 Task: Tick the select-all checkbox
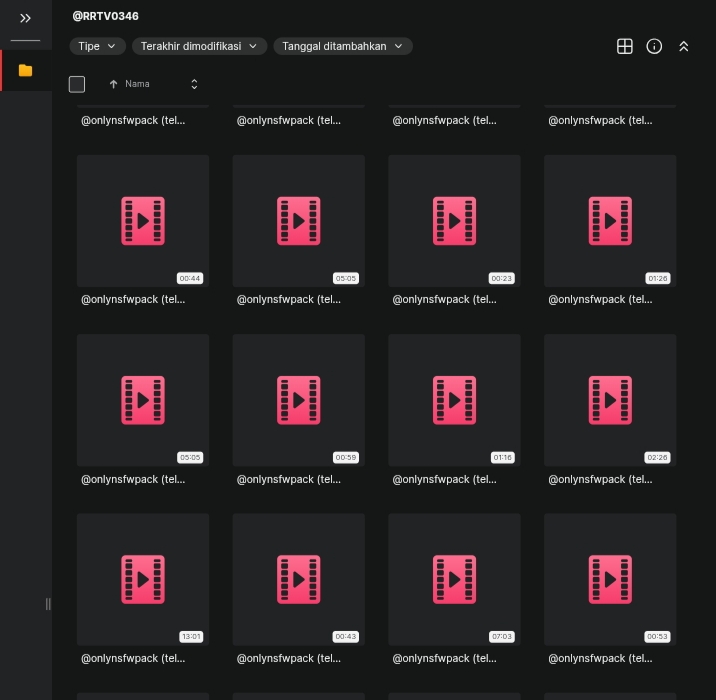pyautogui.click(x=77, y=84)
